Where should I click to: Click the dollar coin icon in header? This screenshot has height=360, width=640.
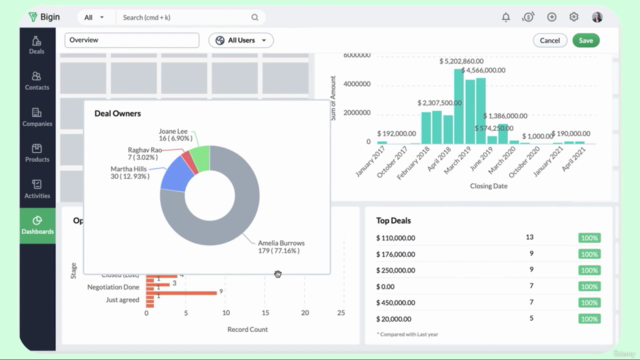tap(528, 17)
